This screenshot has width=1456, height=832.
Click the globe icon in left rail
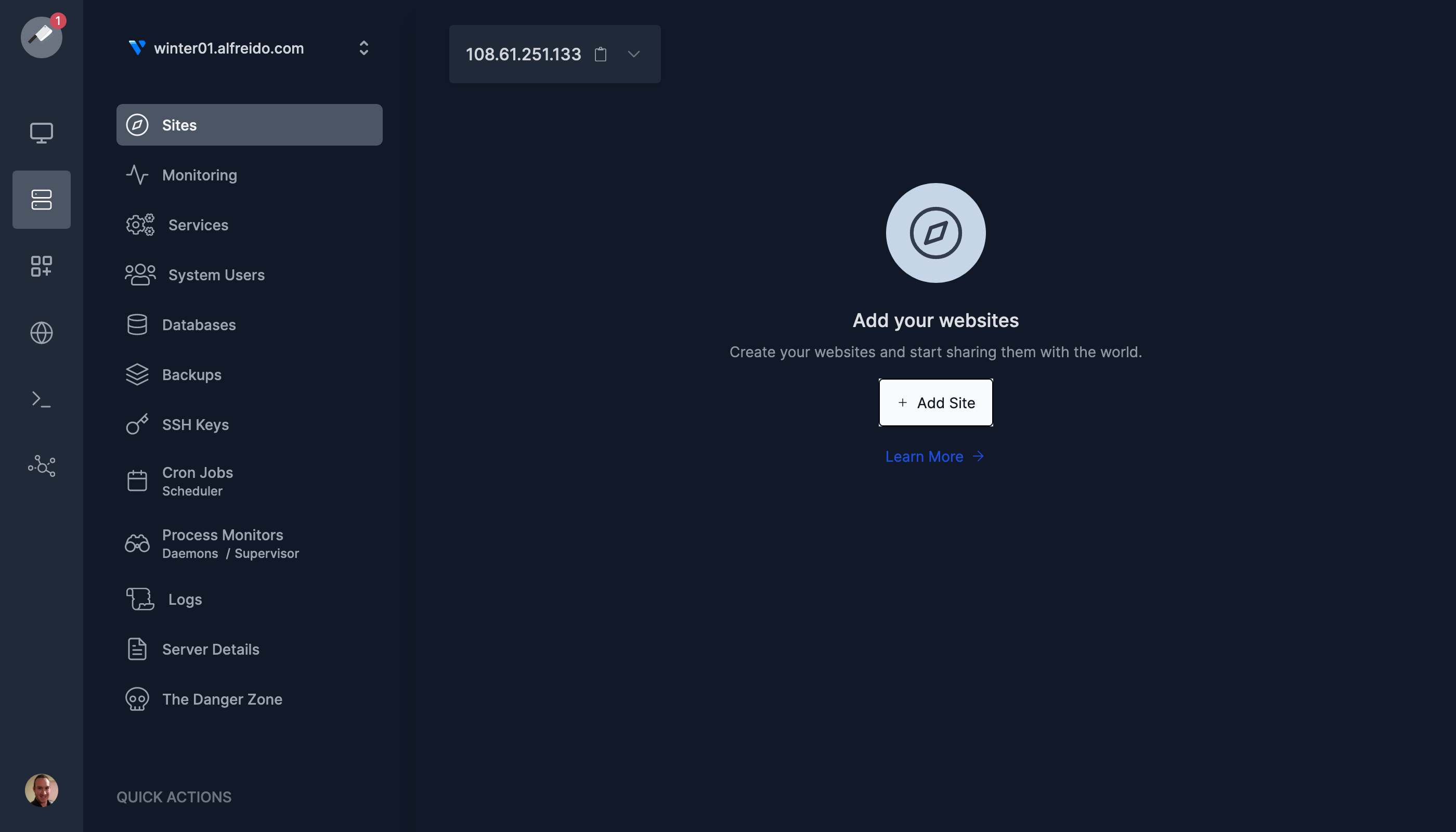point(41,333)
